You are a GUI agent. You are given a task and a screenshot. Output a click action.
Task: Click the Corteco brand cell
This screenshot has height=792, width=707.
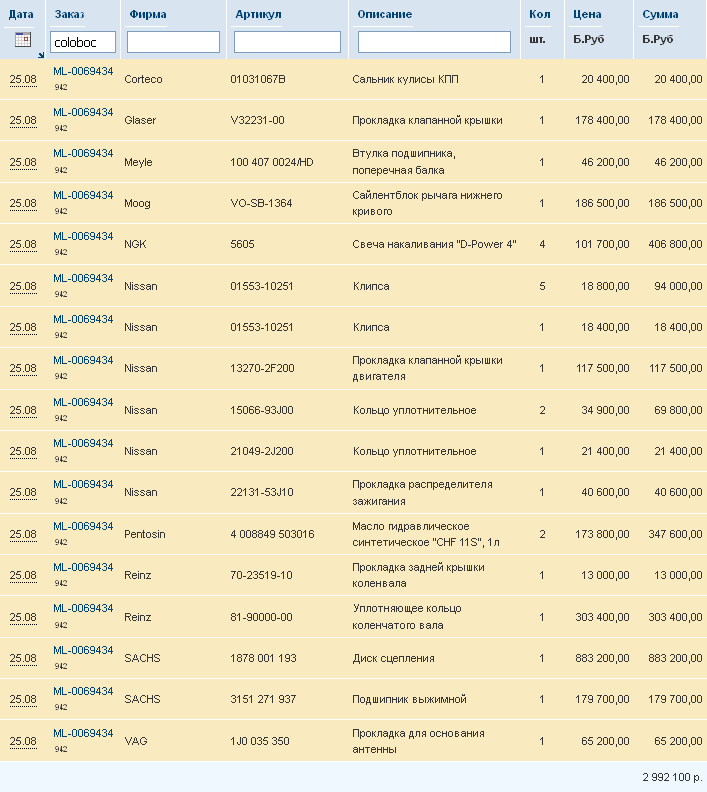tap(143, 79)
